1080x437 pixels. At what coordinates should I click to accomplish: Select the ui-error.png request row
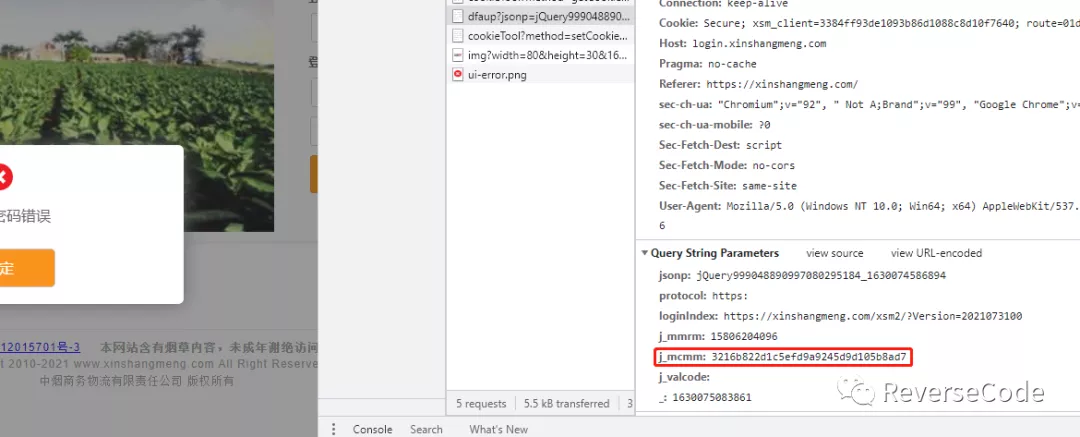tap(540, 74)
